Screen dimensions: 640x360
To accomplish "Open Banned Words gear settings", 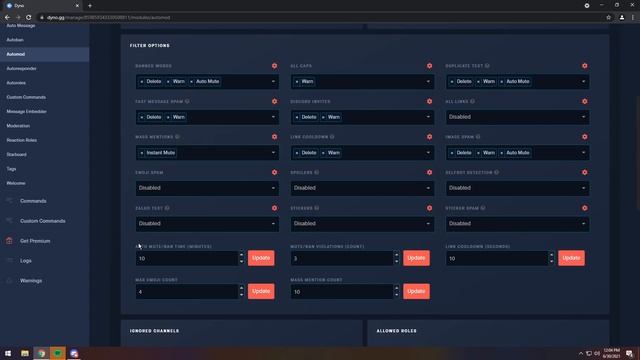I will coord(274,66).
